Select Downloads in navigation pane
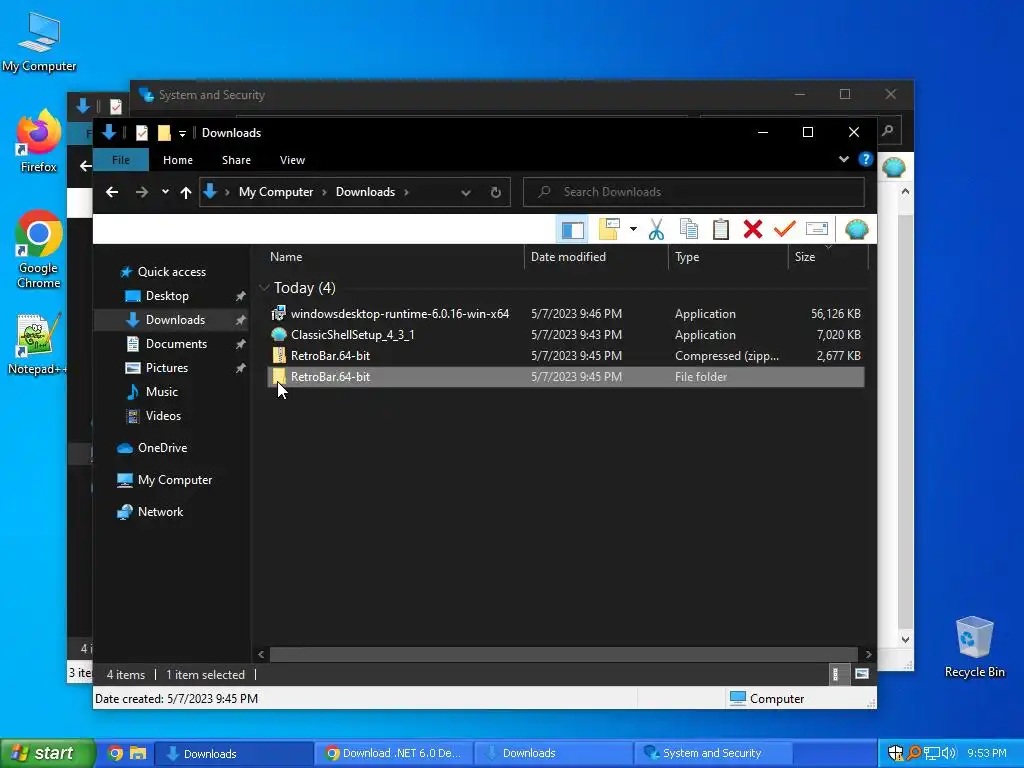The height and width of the screenshot is (768, 1024). [x=175, y=319]
